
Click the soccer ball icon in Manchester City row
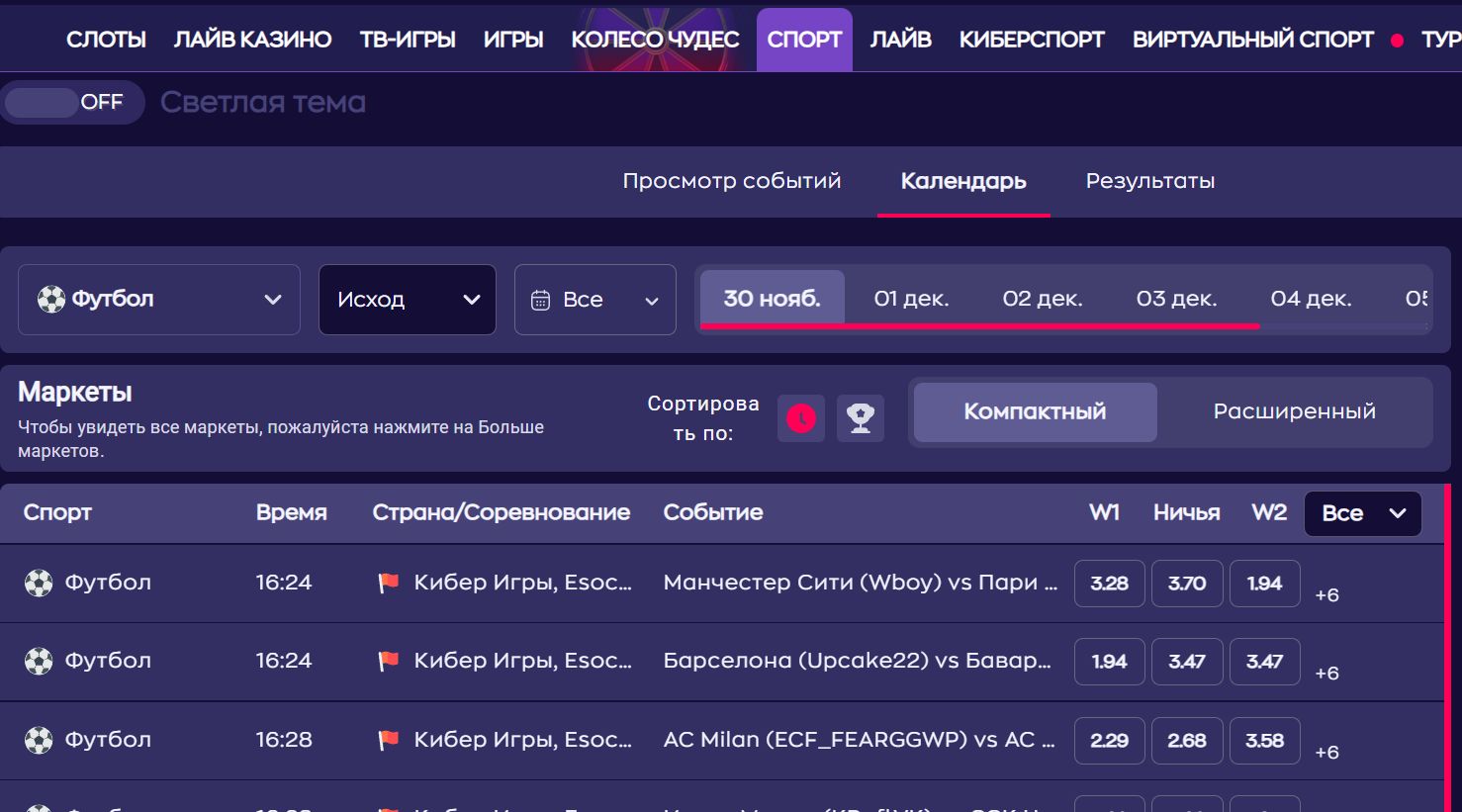point(39,583)
